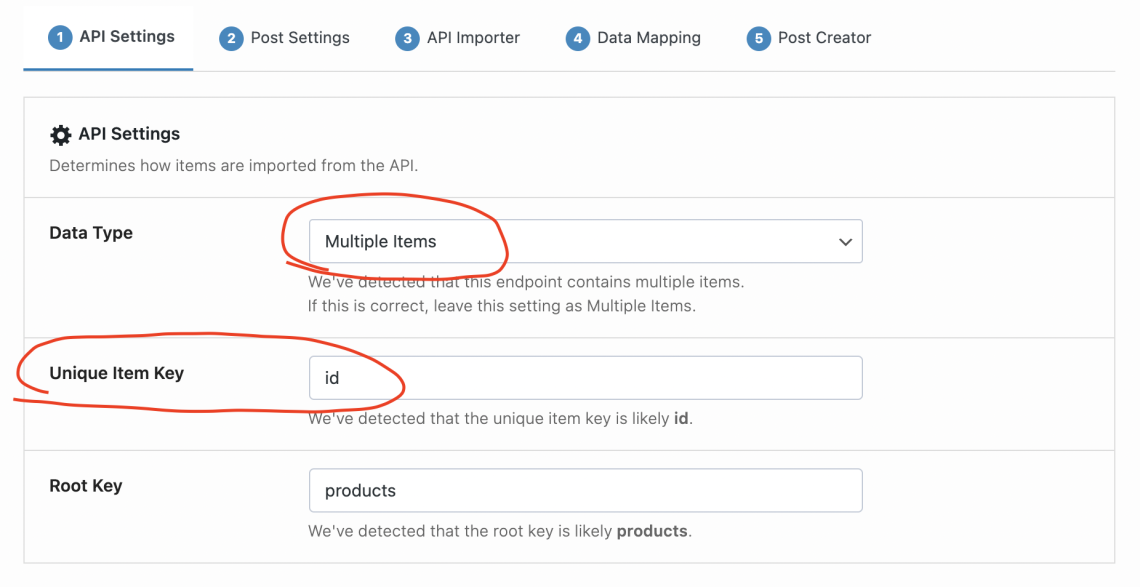Focus the Unique Item Key input containing id
The width and height of the screenshot is (1140, 587).
[x=585, y=377]
